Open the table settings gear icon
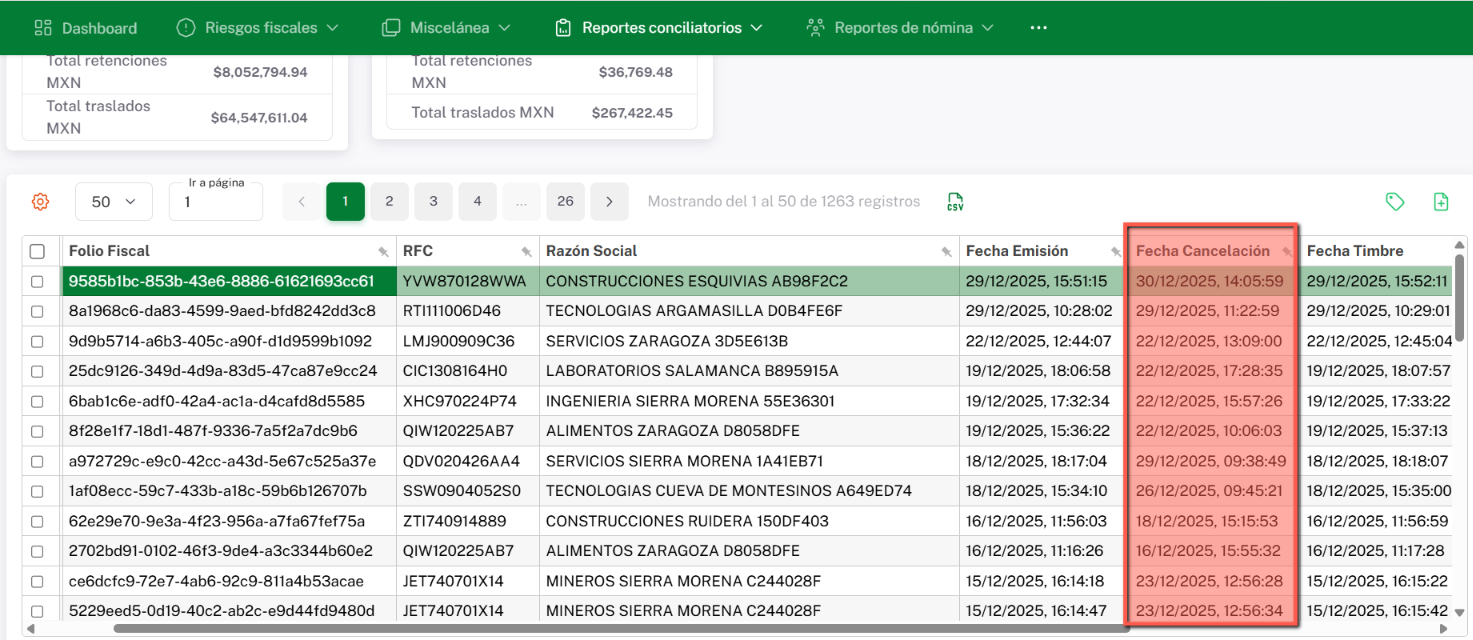This screenshot has width=1473, height=640. (40, 202)
